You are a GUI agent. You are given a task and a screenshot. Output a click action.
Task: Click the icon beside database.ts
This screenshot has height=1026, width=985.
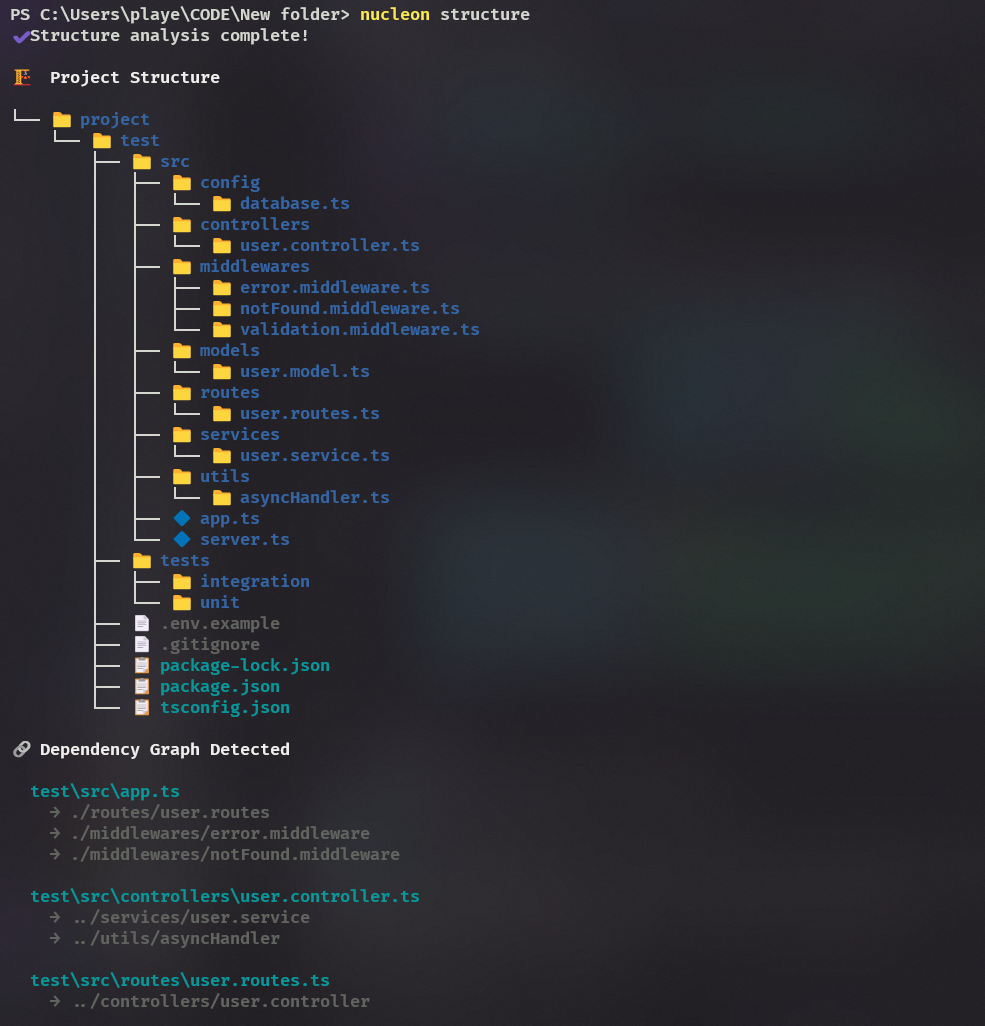point(221,203)
